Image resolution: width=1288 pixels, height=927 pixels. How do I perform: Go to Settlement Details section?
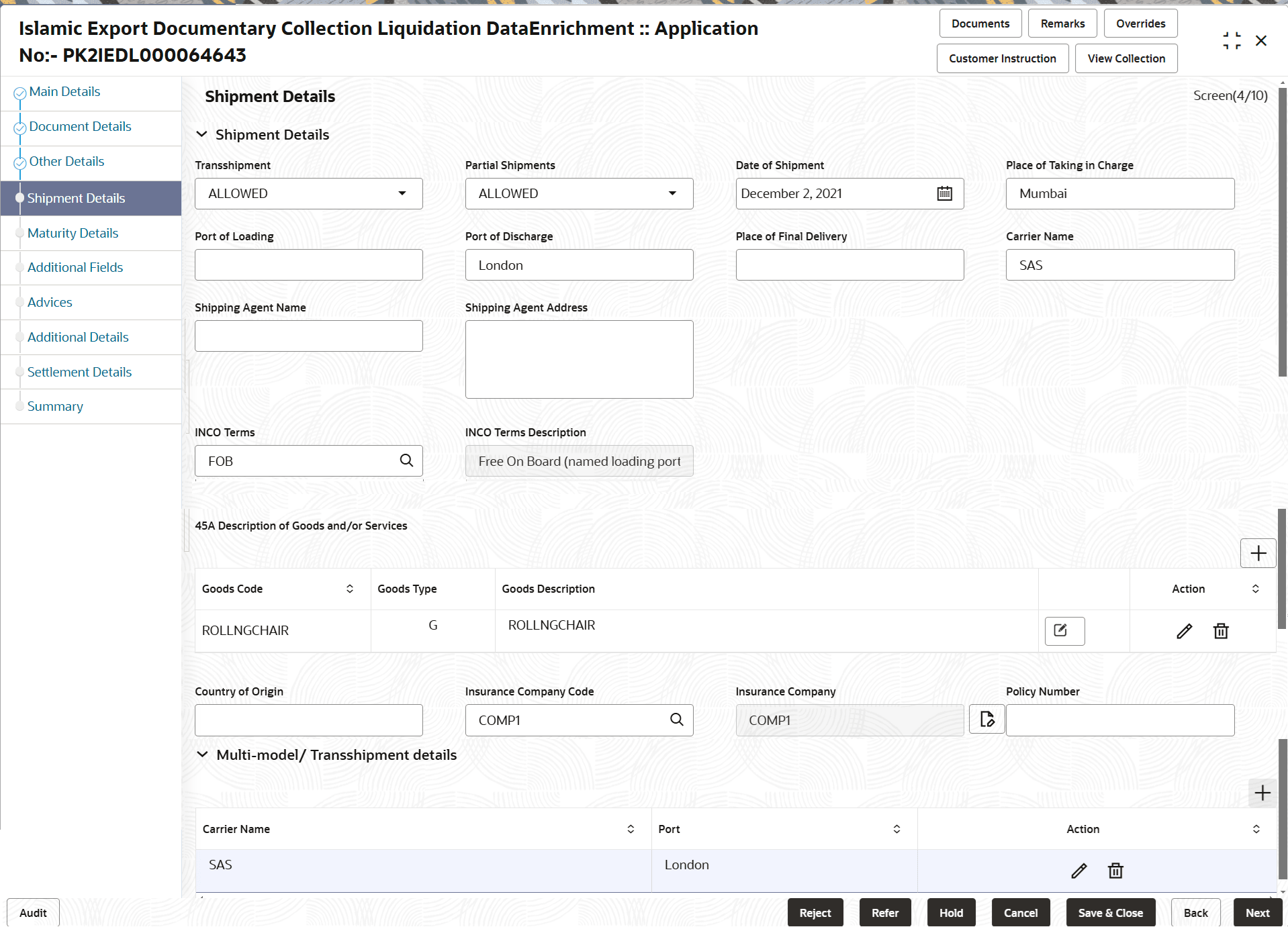(x=79, y=371)
